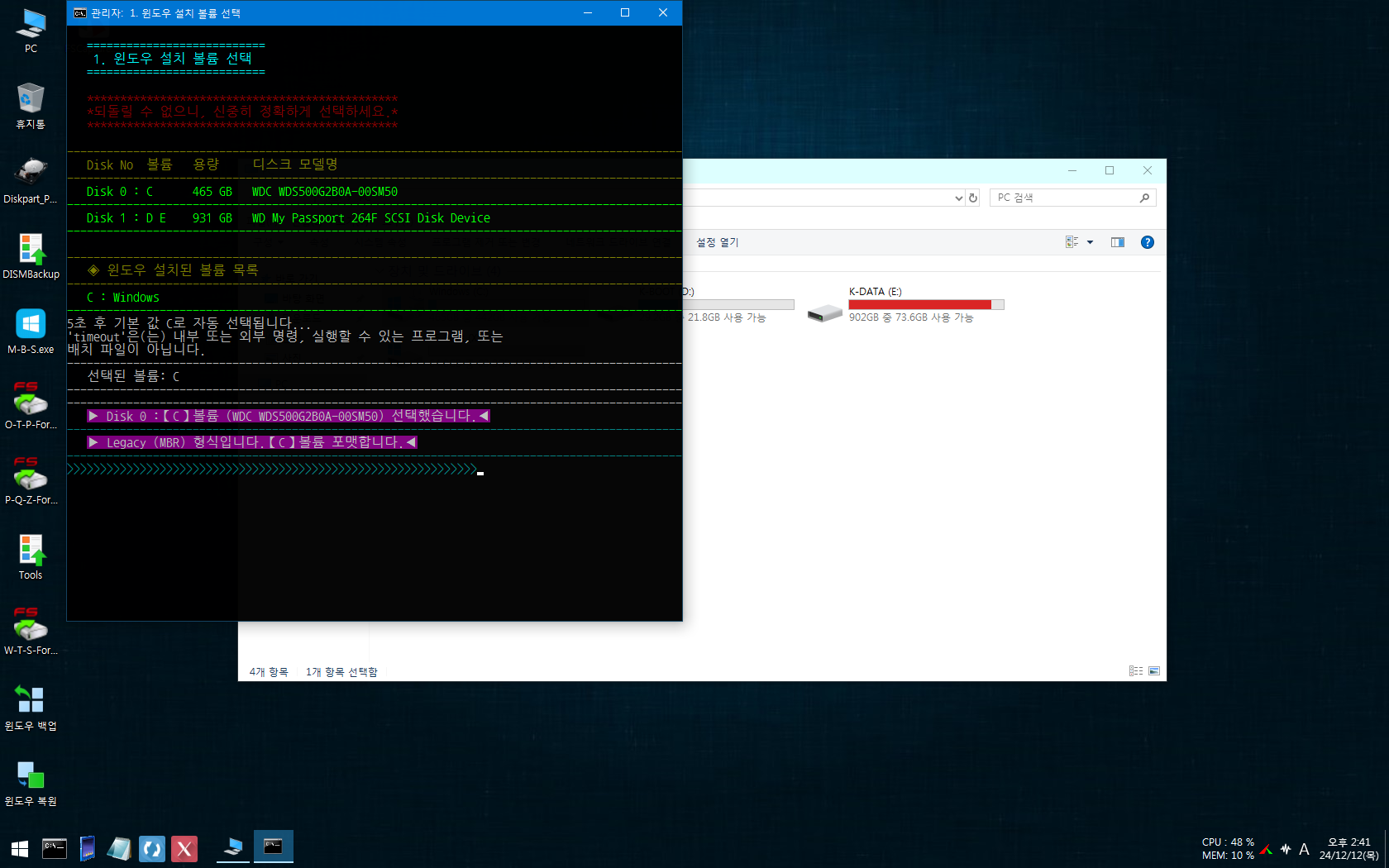Click the 설정 열기 toolbar button
Screen dimensions: 1389x868
point(717,242)
